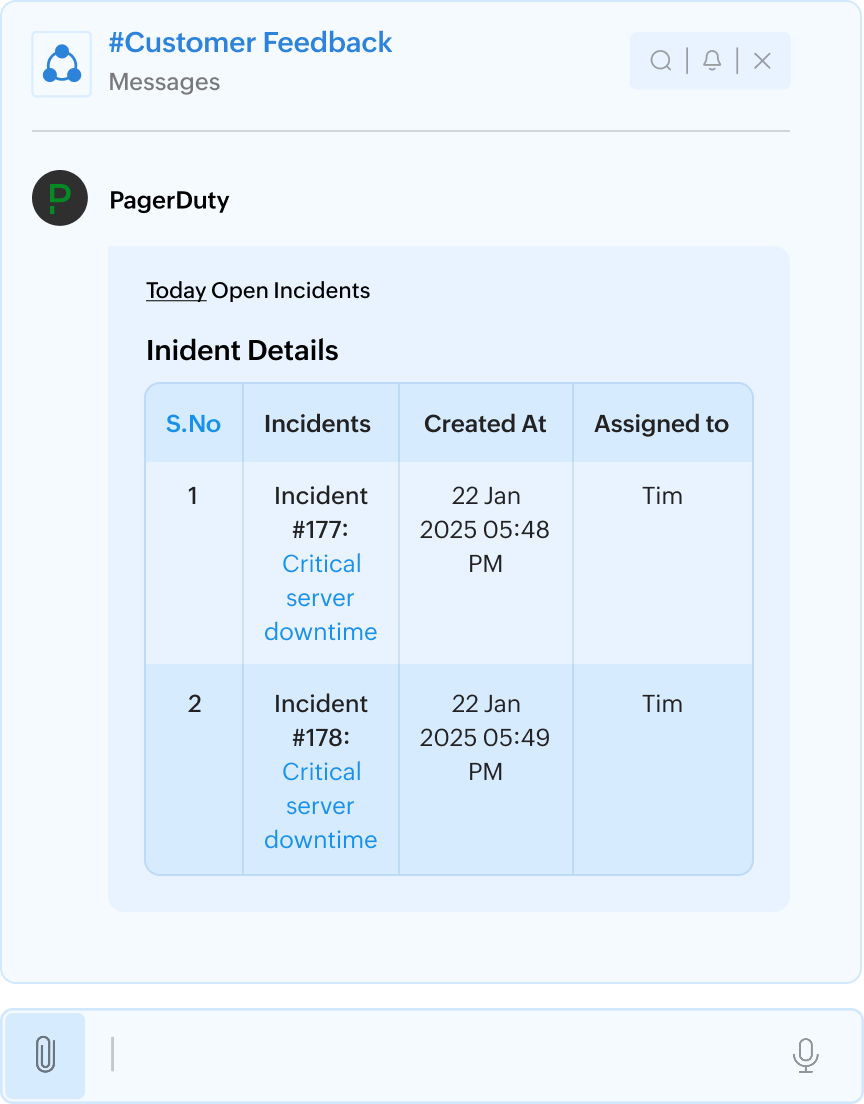
Task: Open Incident #178 Critical server downtime link
Action: [x=321, y=806]
